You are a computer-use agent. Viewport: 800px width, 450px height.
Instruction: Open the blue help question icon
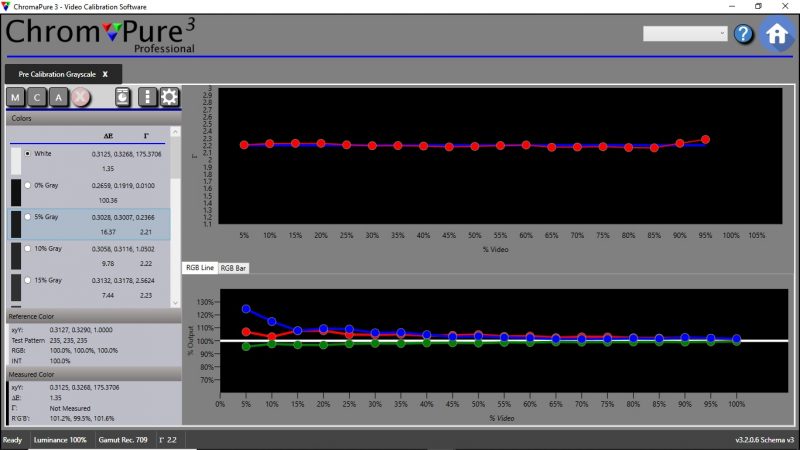pyautogui.click(x=743, y=34)
